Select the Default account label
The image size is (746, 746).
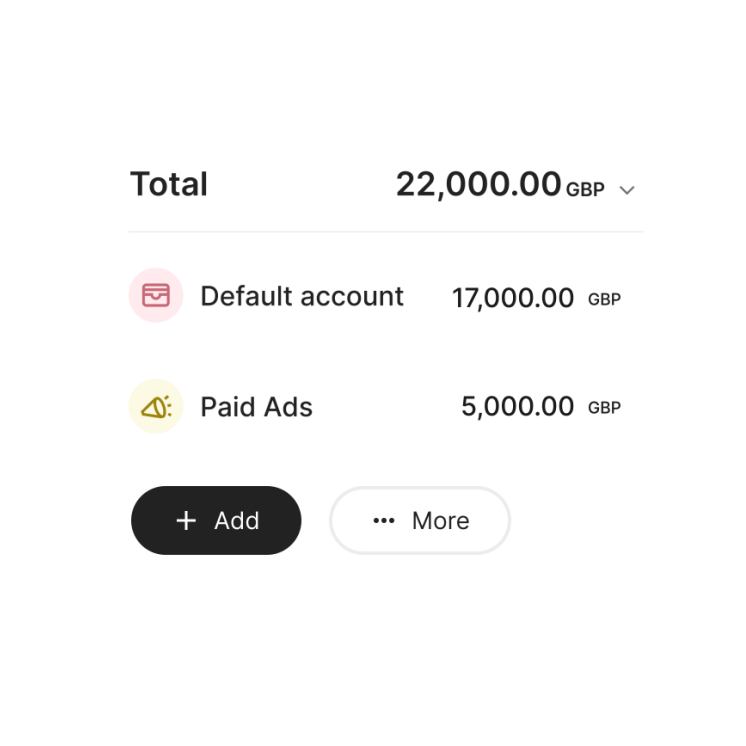click(302, 296)
